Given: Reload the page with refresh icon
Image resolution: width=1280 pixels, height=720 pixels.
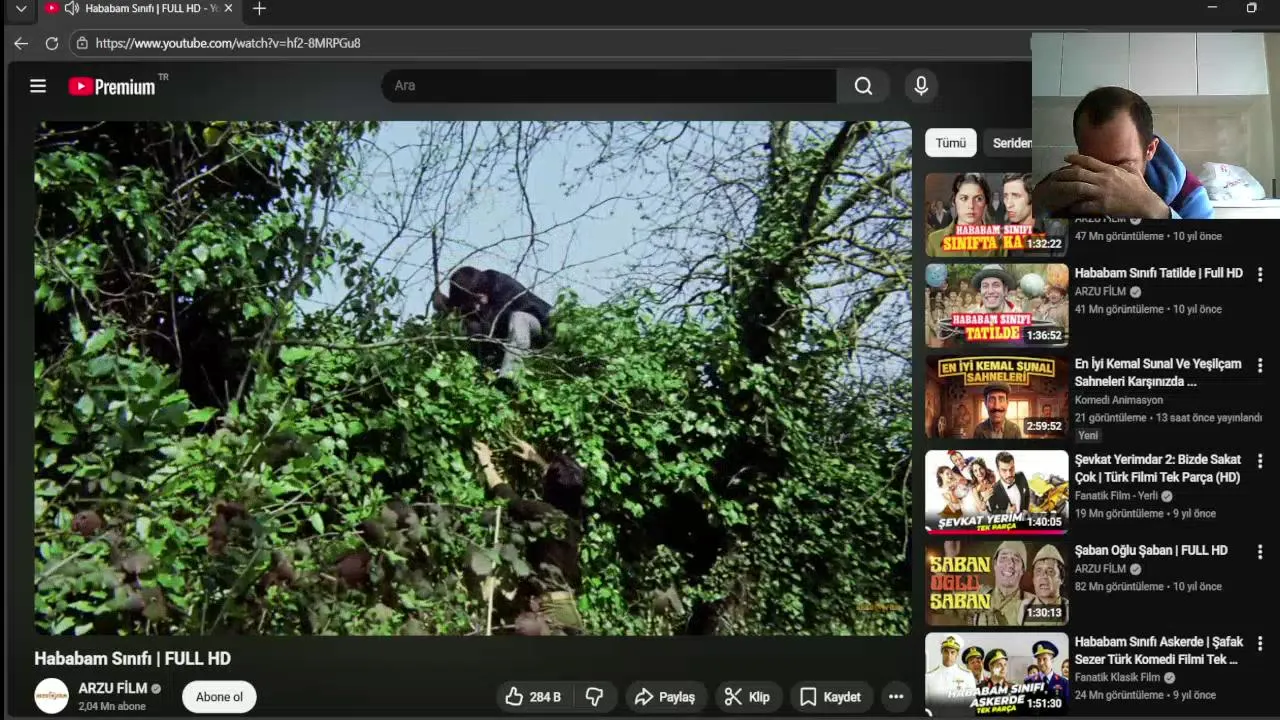Looking at the screenshot, I should point(52,43).
